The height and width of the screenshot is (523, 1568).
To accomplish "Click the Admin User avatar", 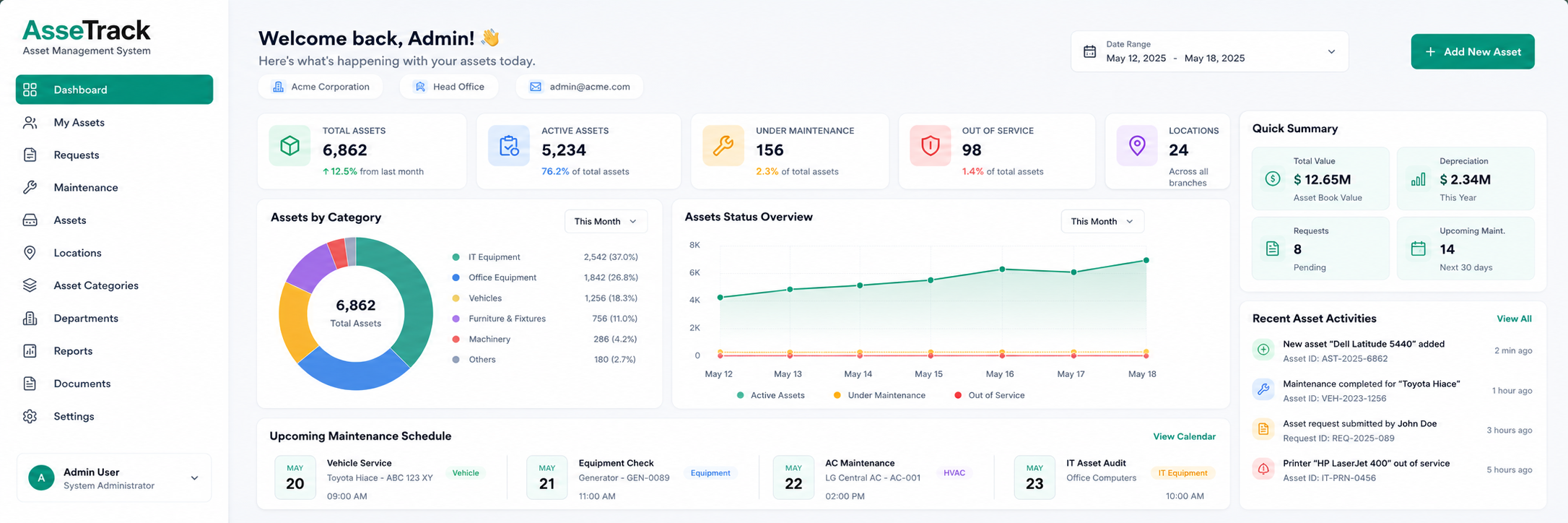I will click(41, 477).
